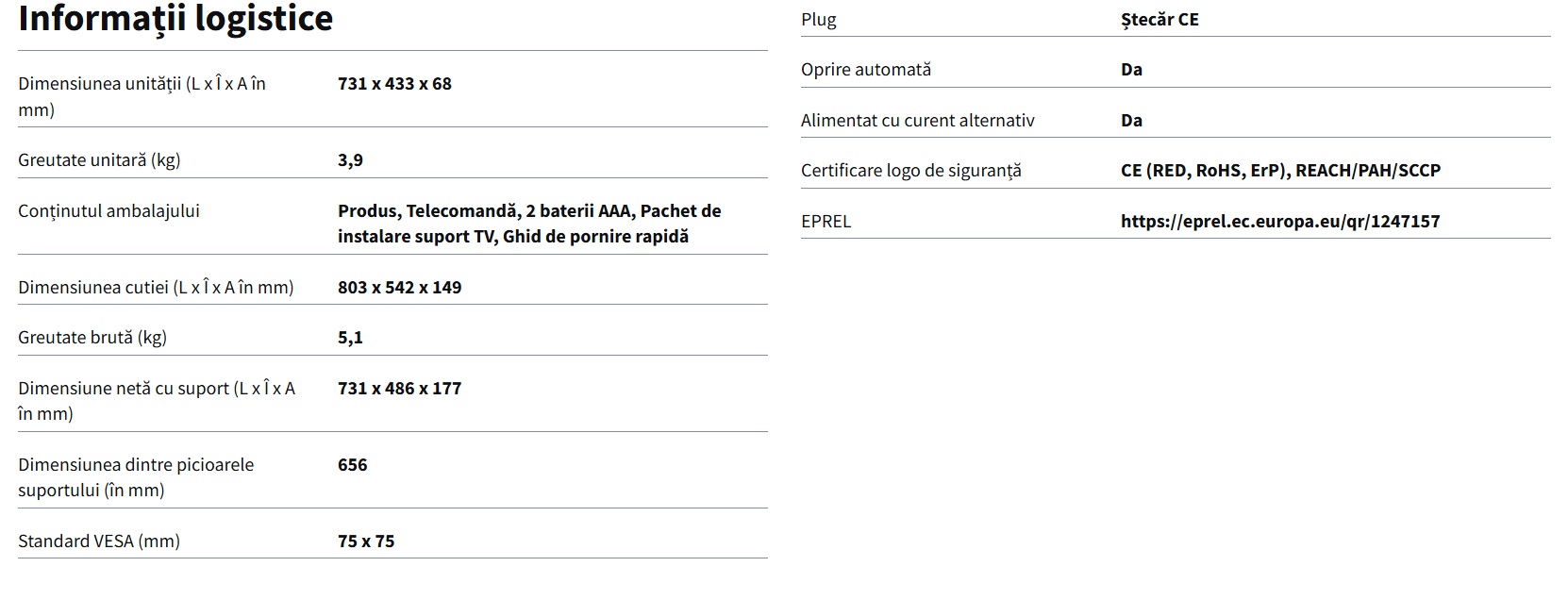
Task: Select the Standard VESA (mm) label
Action: point(99,542)
